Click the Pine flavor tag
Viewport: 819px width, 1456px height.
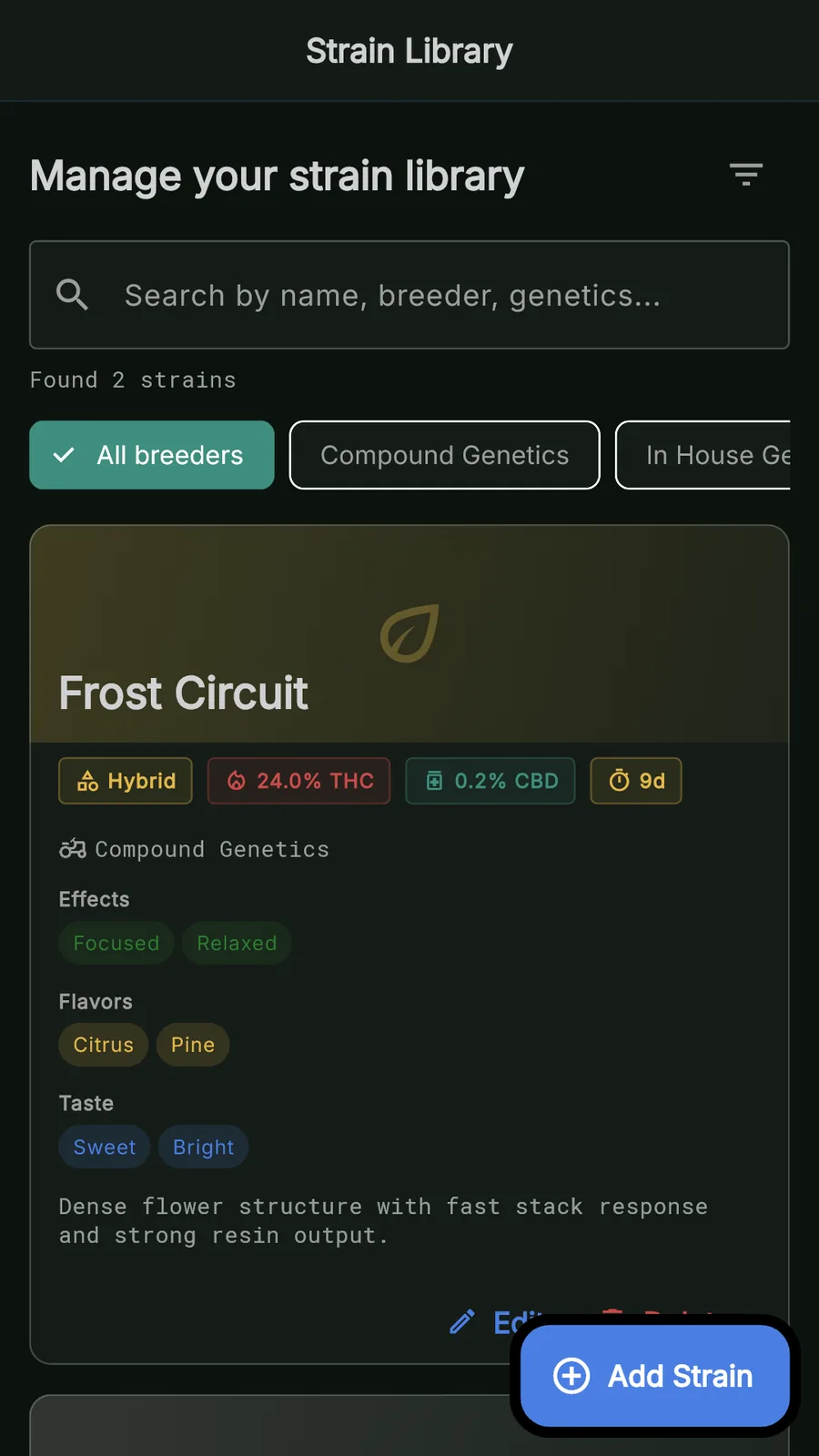193,1045
